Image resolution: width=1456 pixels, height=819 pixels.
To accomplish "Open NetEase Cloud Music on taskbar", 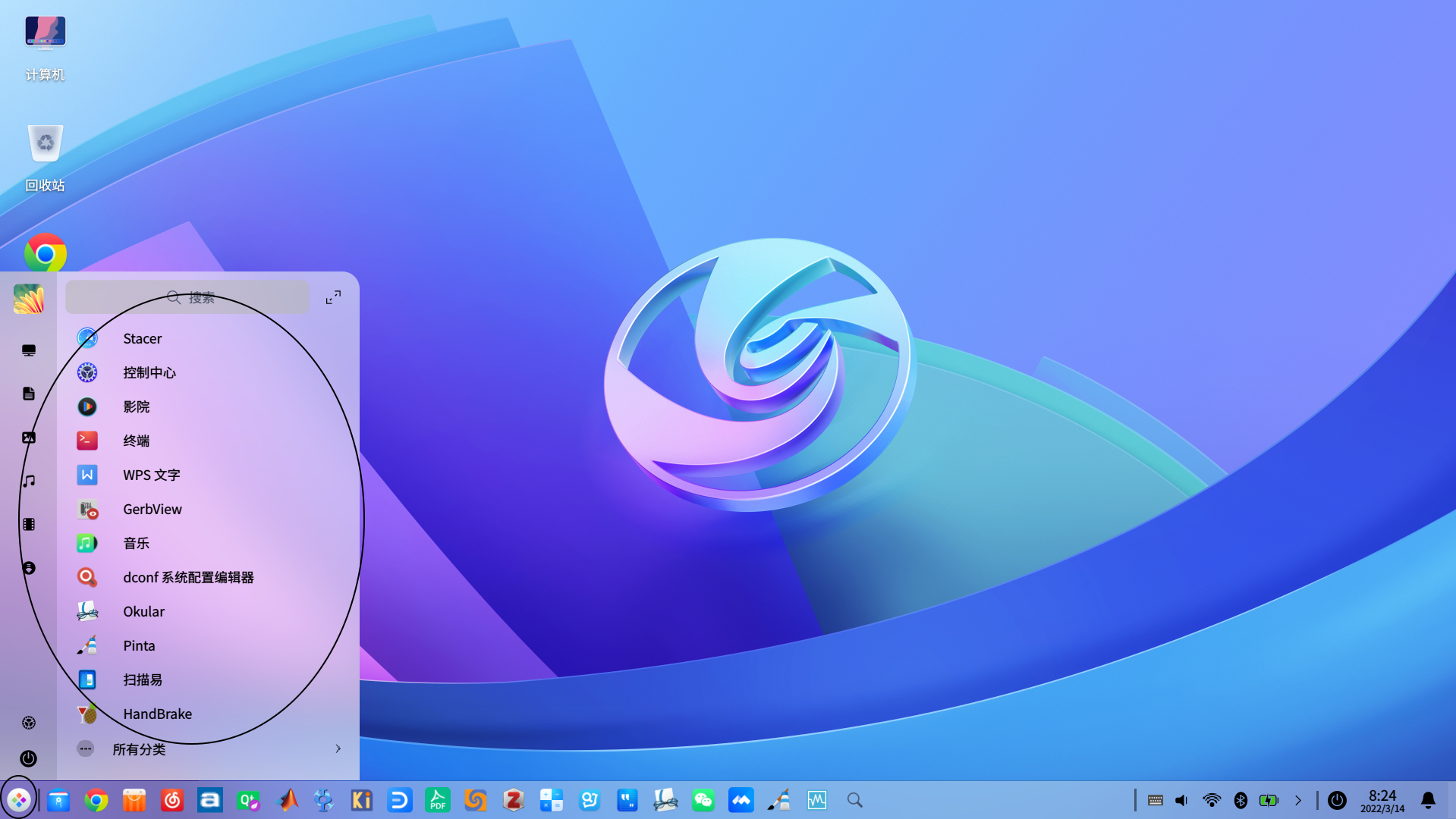I will [x=172, y=800].
